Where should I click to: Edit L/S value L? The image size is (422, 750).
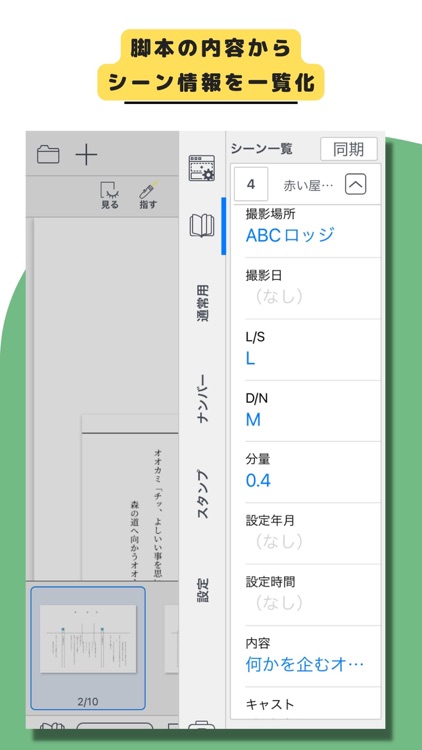250,358
